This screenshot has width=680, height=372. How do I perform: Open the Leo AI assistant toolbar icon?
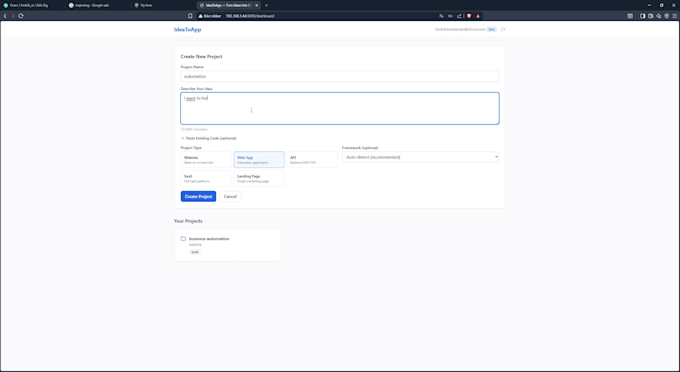[x=658, y=16]
